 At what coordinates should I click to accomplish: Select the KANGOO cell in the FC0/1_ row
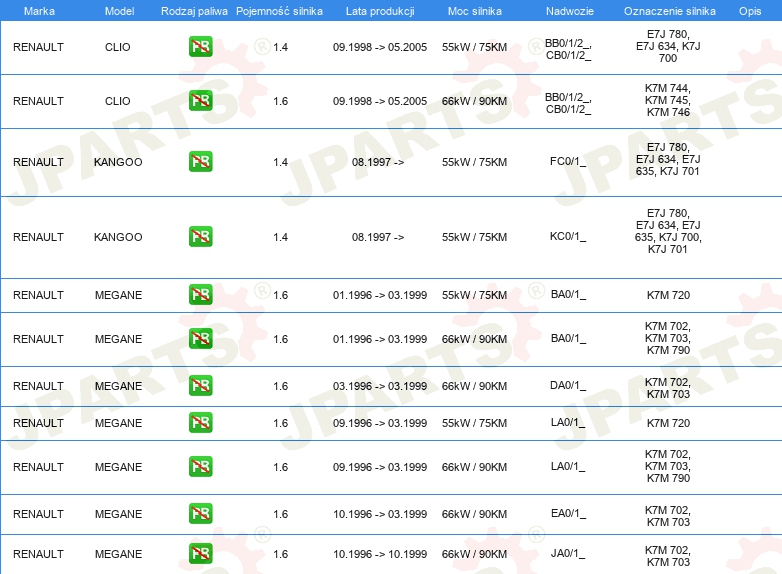118,162
